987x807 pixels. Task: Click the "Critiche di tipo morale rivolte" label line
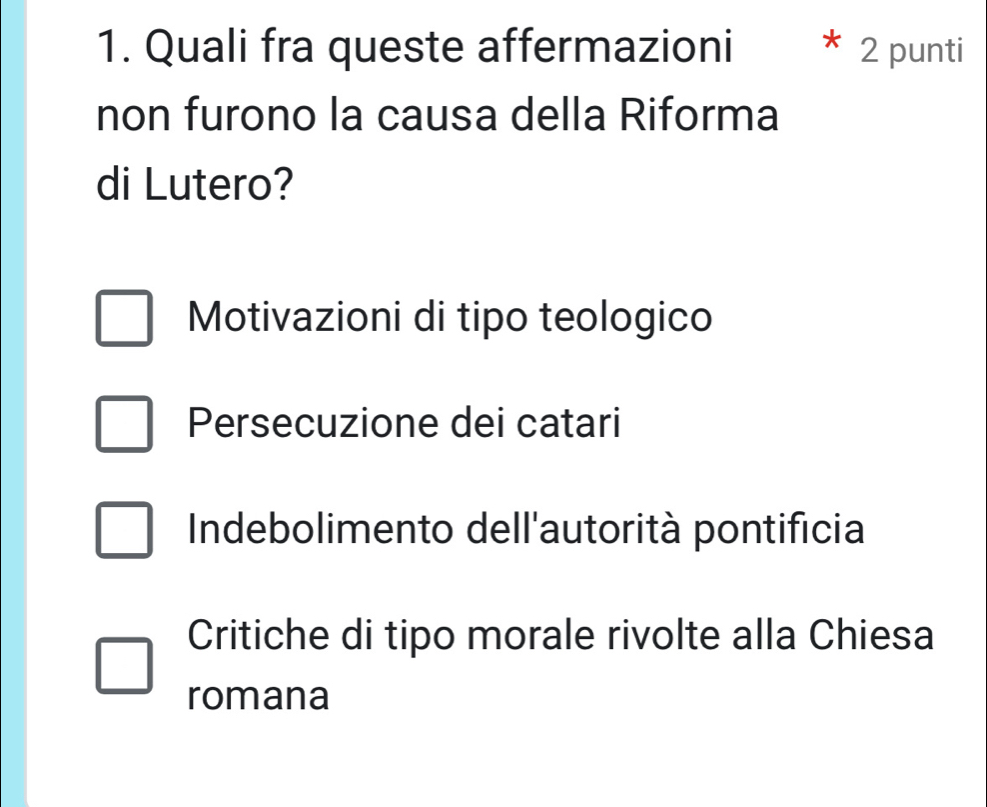coord(561,634)
